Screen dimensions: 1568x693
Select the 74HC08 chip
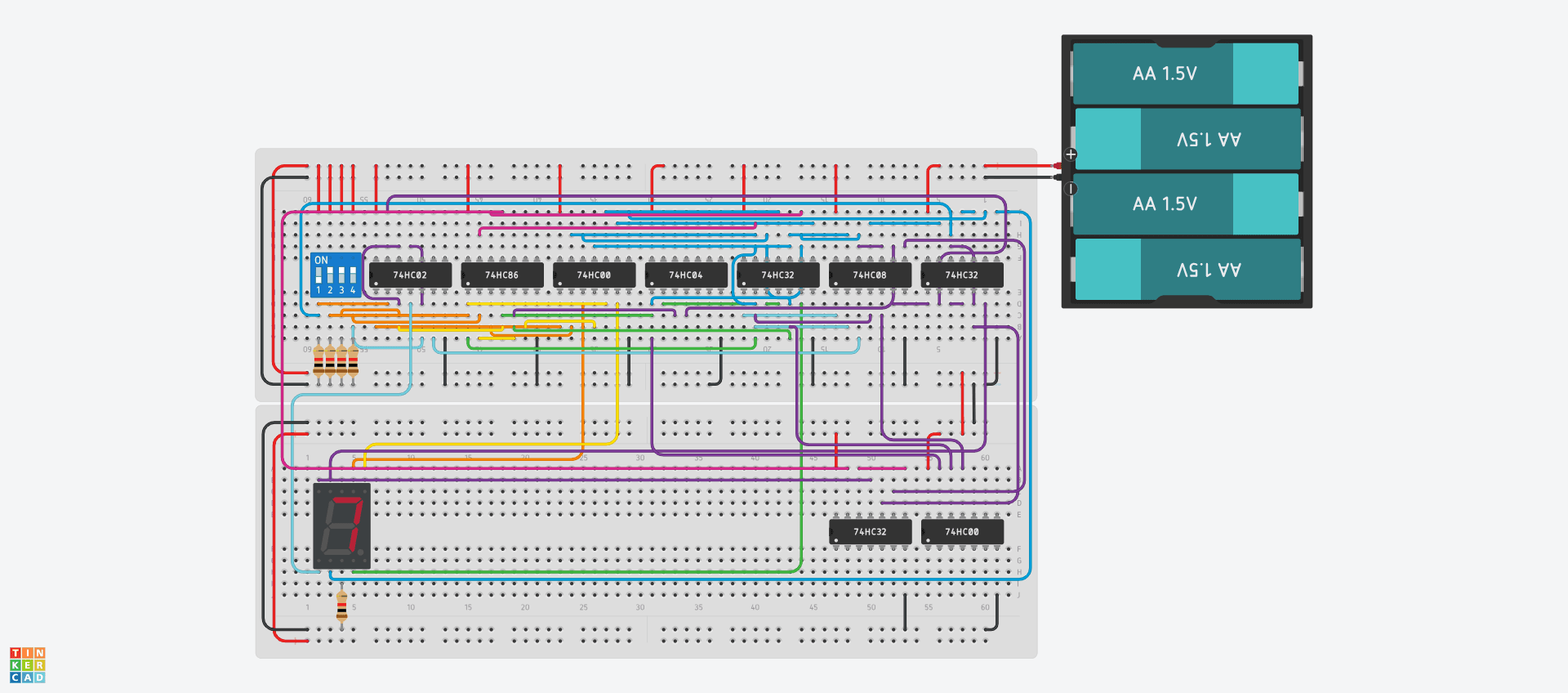coord(870,275)
